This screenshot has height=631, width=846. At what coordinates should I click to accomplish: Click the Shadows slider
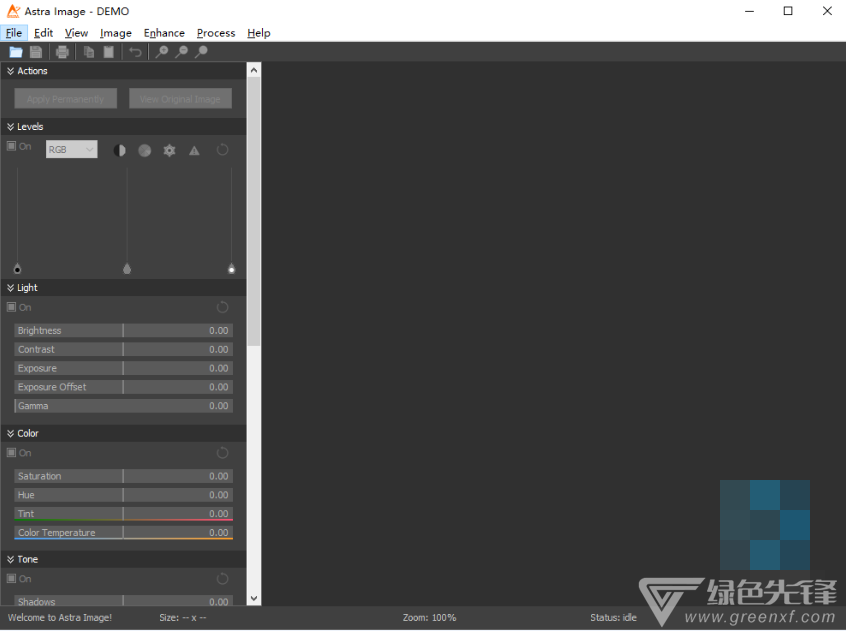(x=124, y=601)
